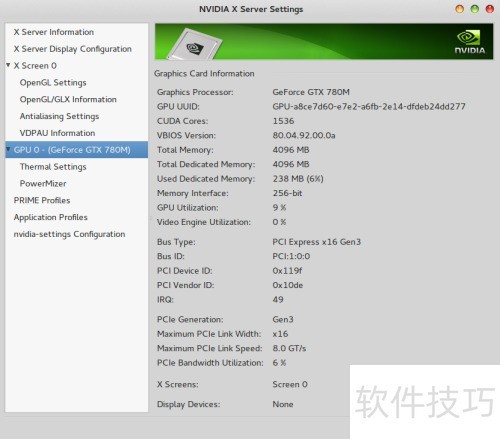
Task: Open nvidia-settings Configuration
Action: tap(69, 234)
